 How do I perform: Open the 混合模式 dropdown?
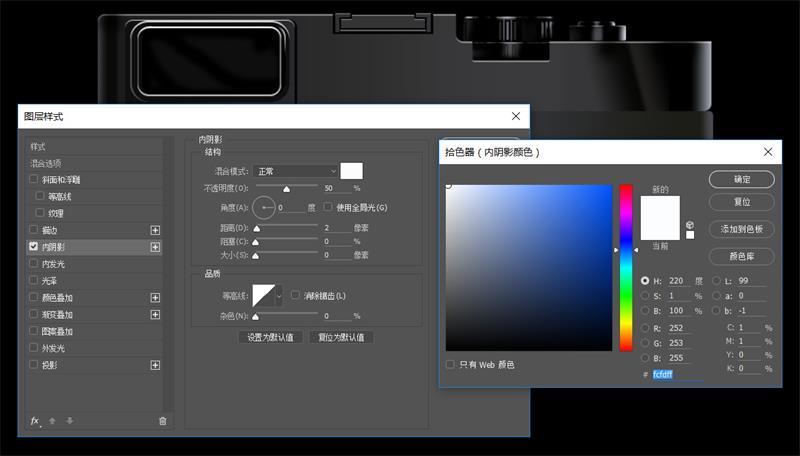(295, 171)
